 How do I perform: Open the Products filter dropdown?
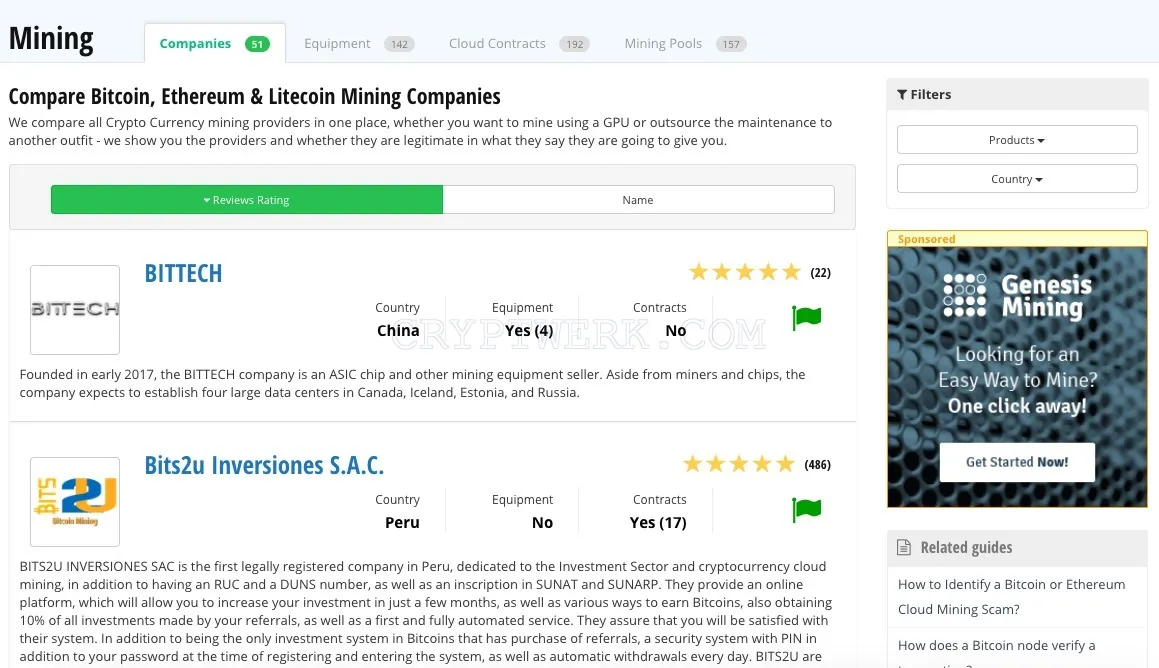coord(1017,140)
